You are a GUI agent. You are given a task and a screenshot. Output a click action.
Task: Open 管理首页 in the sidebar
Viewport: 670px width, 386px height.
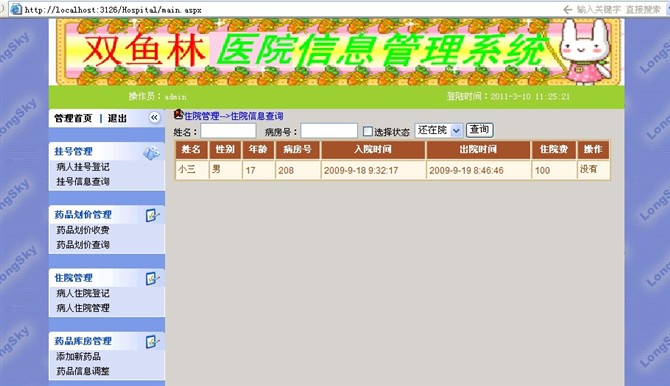[73, 118]
